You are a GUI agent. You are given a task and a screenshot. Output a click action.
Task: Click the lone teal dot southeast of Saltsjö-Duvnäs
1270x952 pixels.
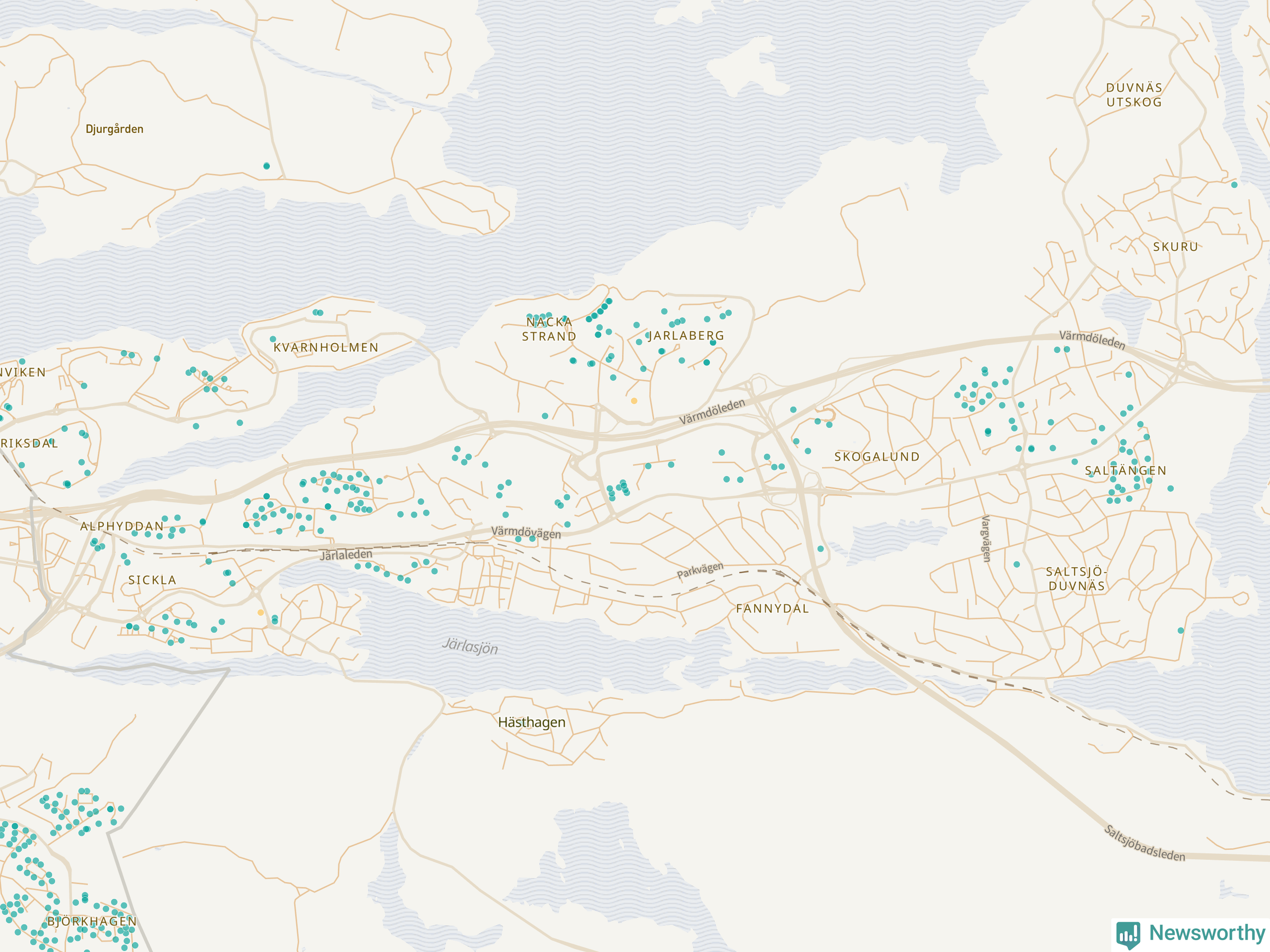click(x=1180, y=631)
